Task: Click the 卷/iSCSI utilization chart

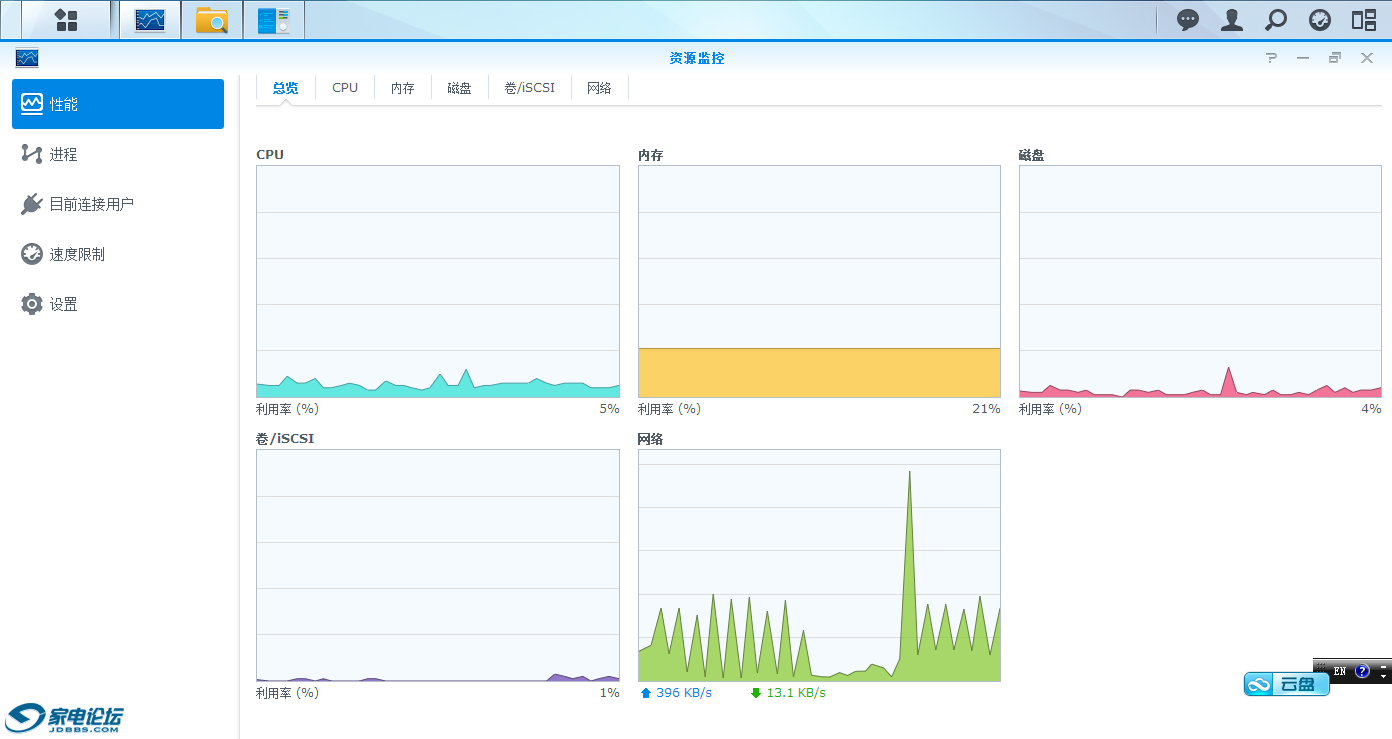Action: click(438, 565)
